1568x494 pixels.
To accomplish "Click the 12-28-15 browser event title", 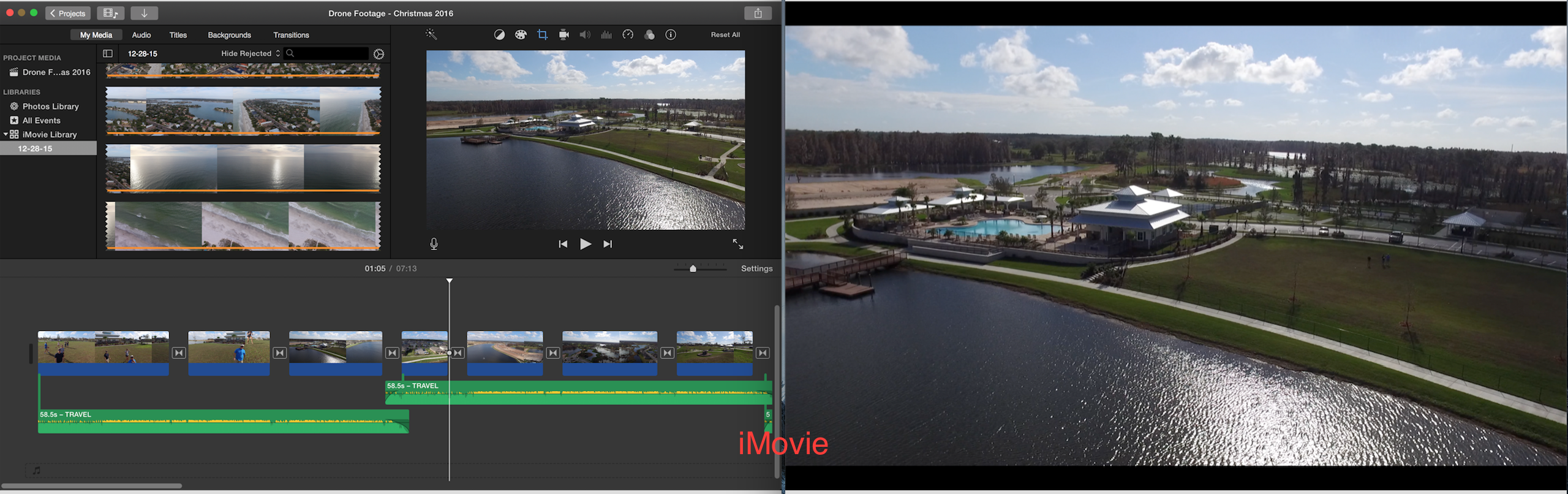I will pos(143,54).
